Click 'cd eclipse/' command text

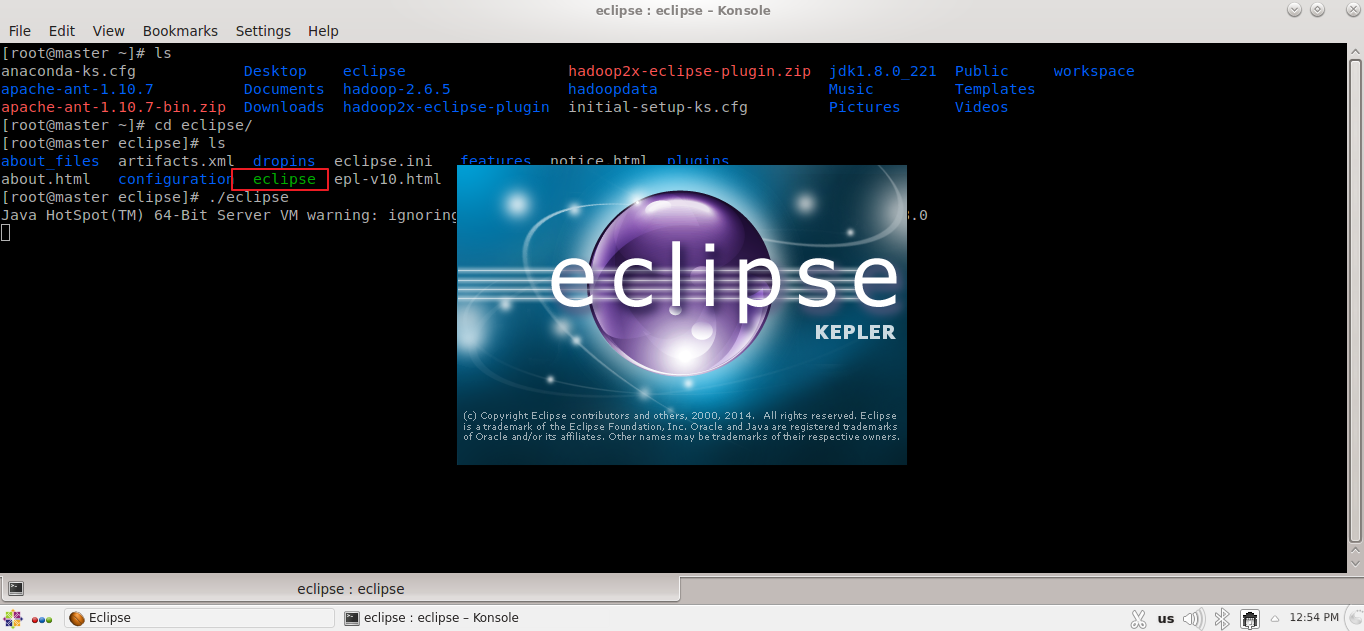pyautogui.click(x=203, y=125)
